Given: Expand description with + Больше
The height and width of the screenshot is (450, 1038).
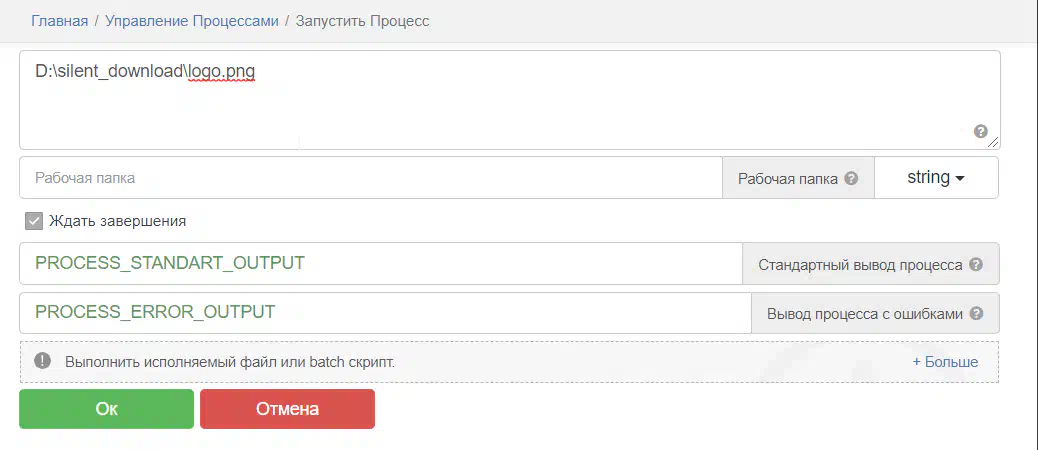Looking at the screenshot, I should click(x=945, y=362).
